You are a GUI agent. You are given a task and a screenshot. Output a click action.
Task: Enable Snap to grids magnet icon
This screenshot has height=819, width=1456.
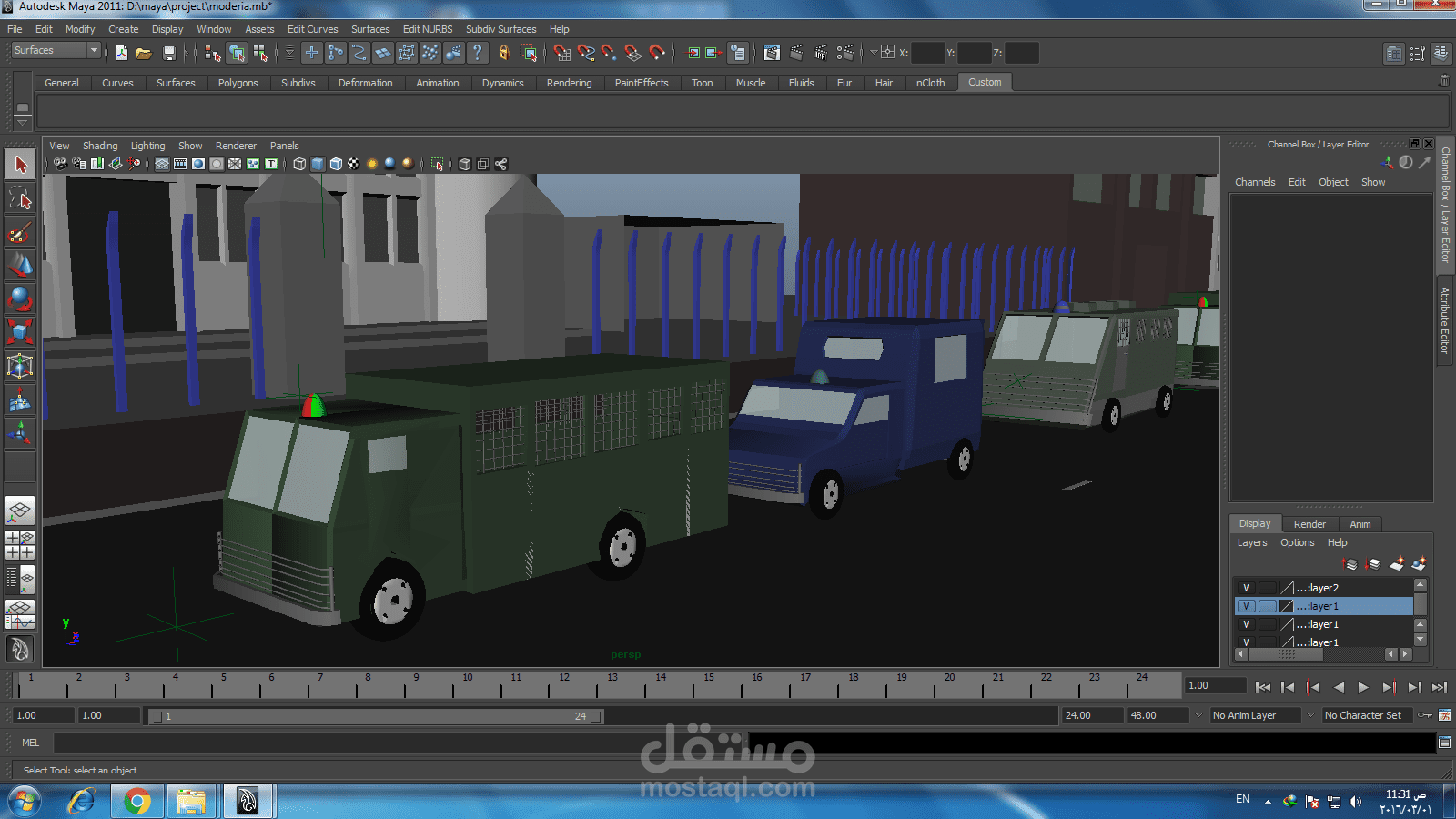click(561, 54)
